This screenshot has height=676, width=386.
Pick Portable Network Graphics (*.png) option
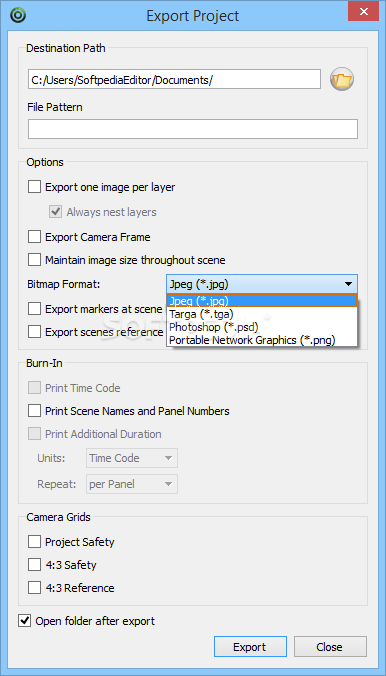(x=262, y=340)
